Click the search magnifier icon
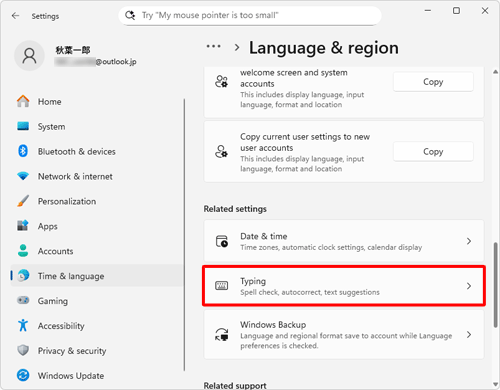Image resolution: width=500 pixels, height=390 pixels. [130, 15]
